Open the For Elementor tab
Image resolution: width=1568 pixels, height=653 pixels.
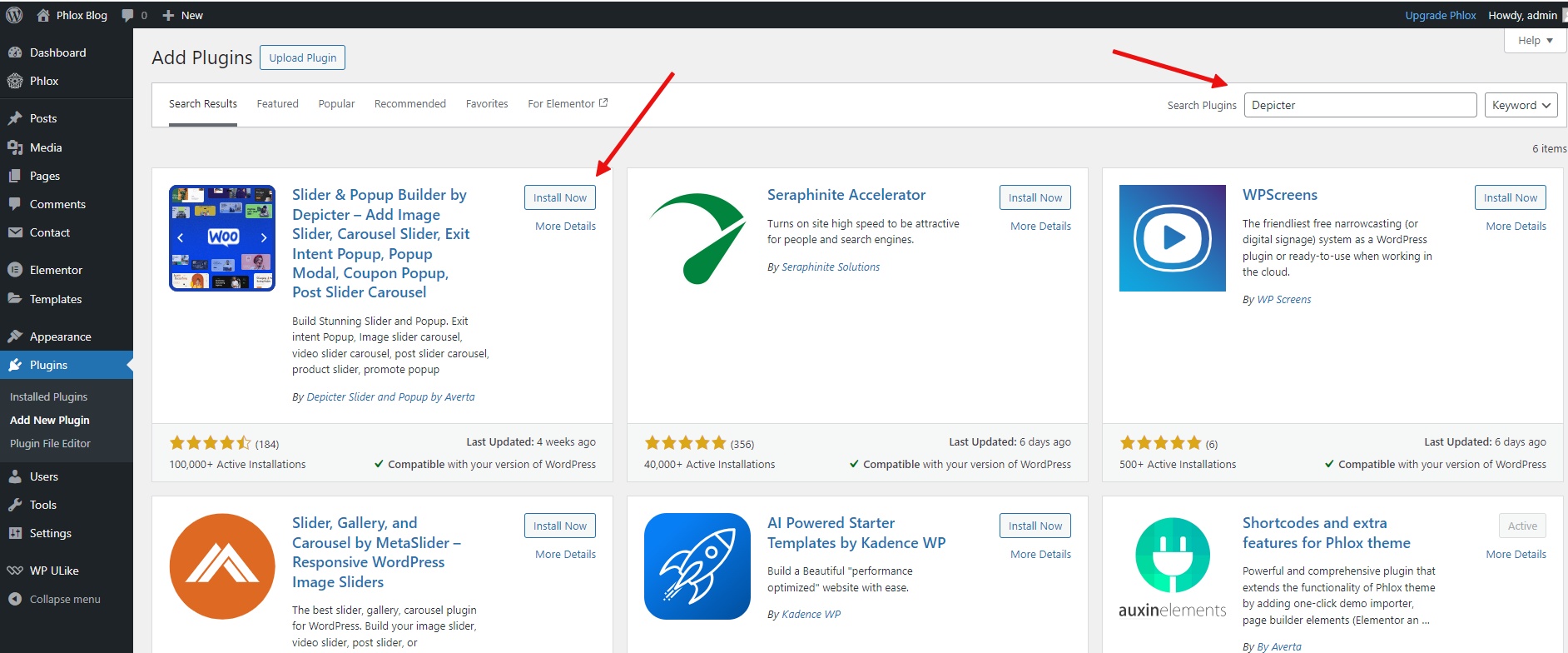pos(568,104)
